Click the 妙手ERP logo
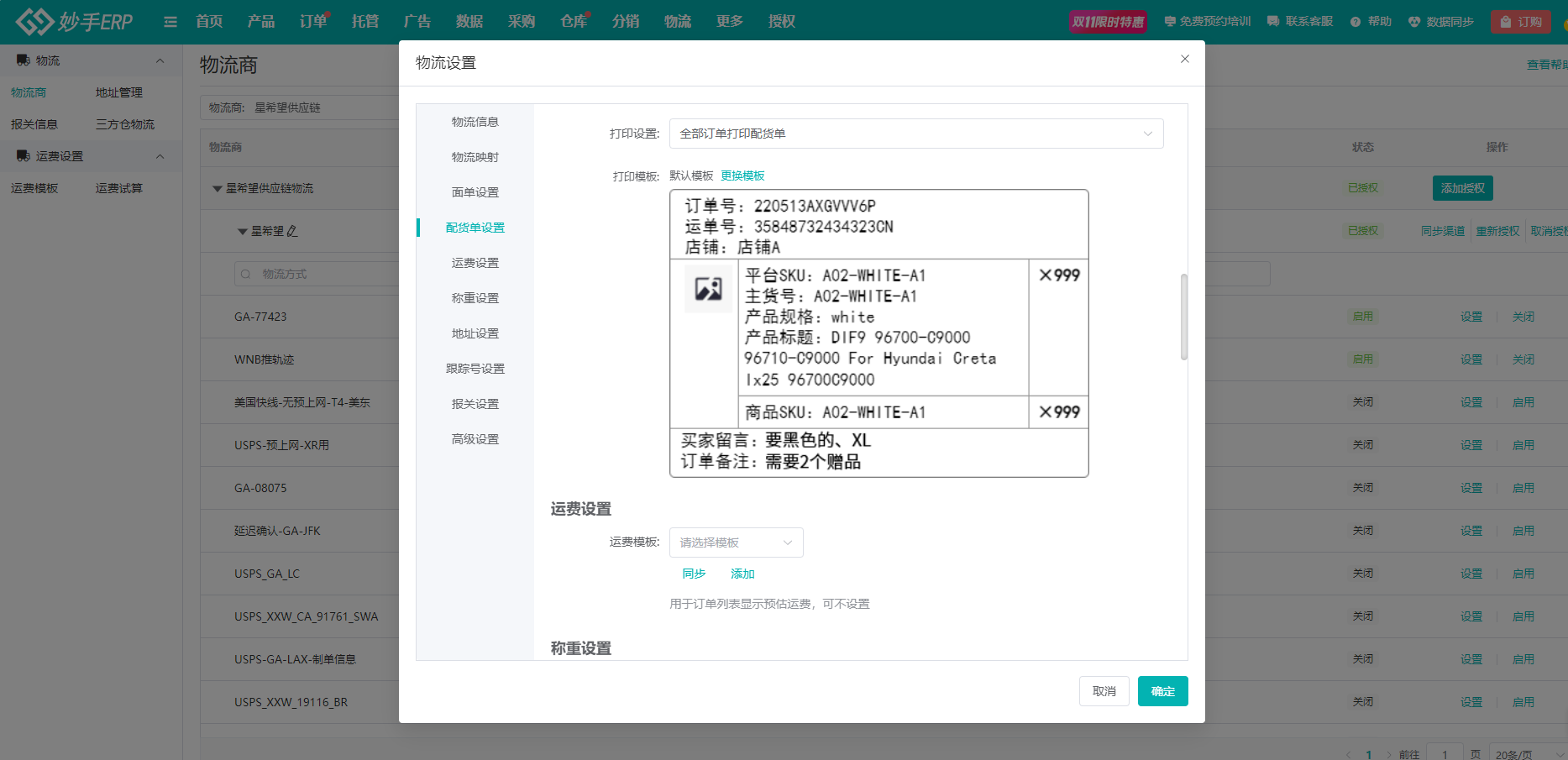Image resolution: width=1568 pixels, height=760 pixels. (x=74, y=22)
